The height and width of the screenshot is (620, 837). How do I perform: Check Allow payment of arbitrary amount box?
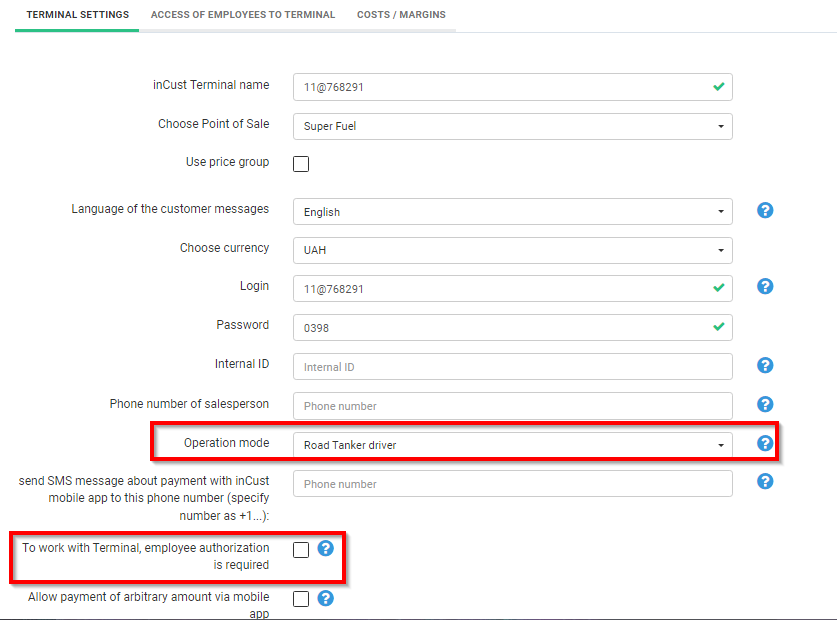(301, 599)
